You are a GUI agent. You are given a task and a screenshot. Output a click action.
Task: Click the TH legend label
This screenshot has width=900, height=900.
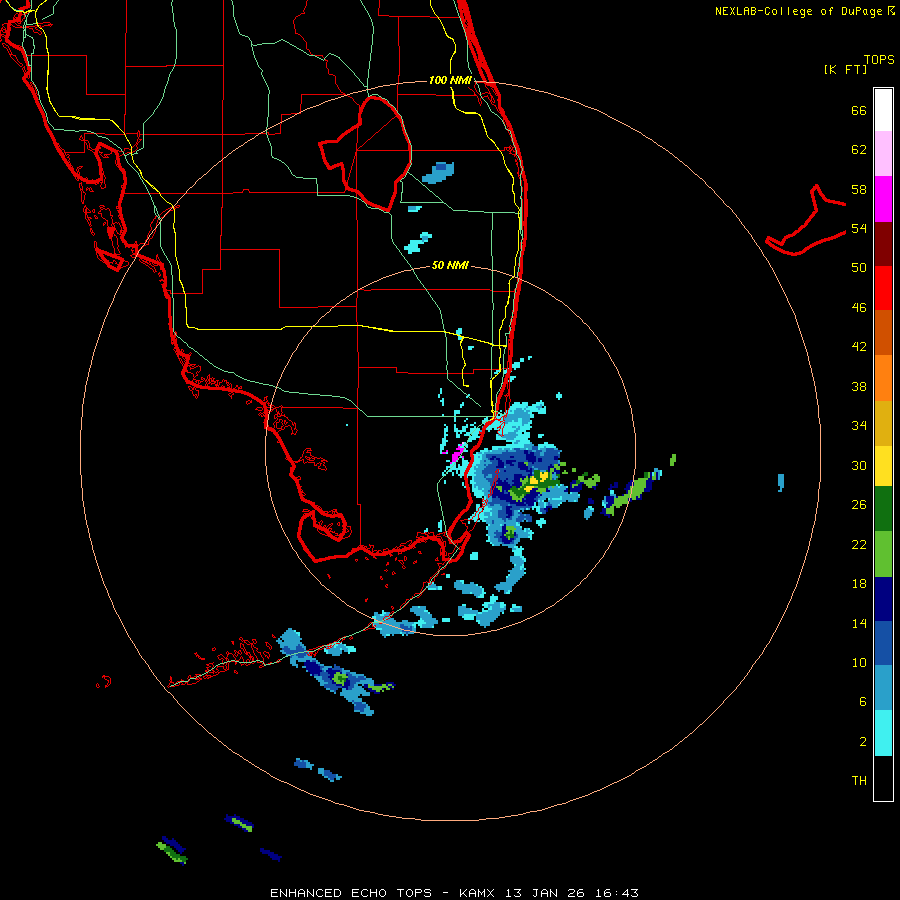pos(859,781)
